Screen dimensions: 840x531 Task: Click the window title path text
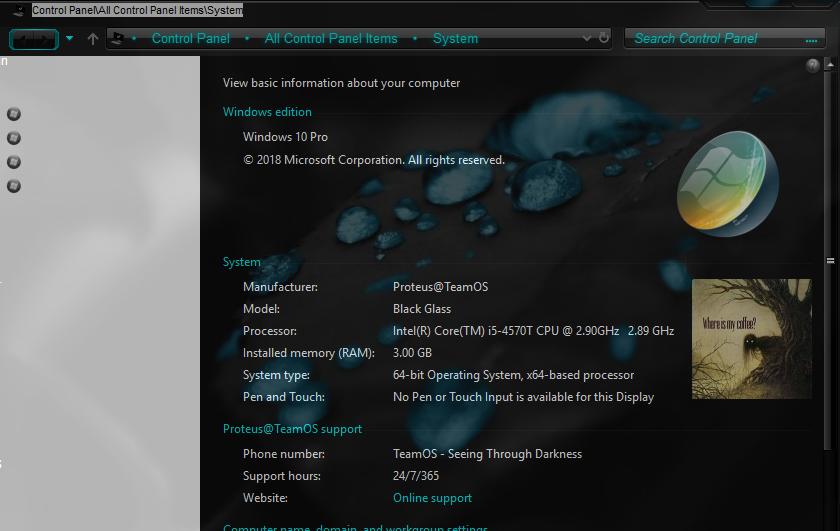click(137, 10)
